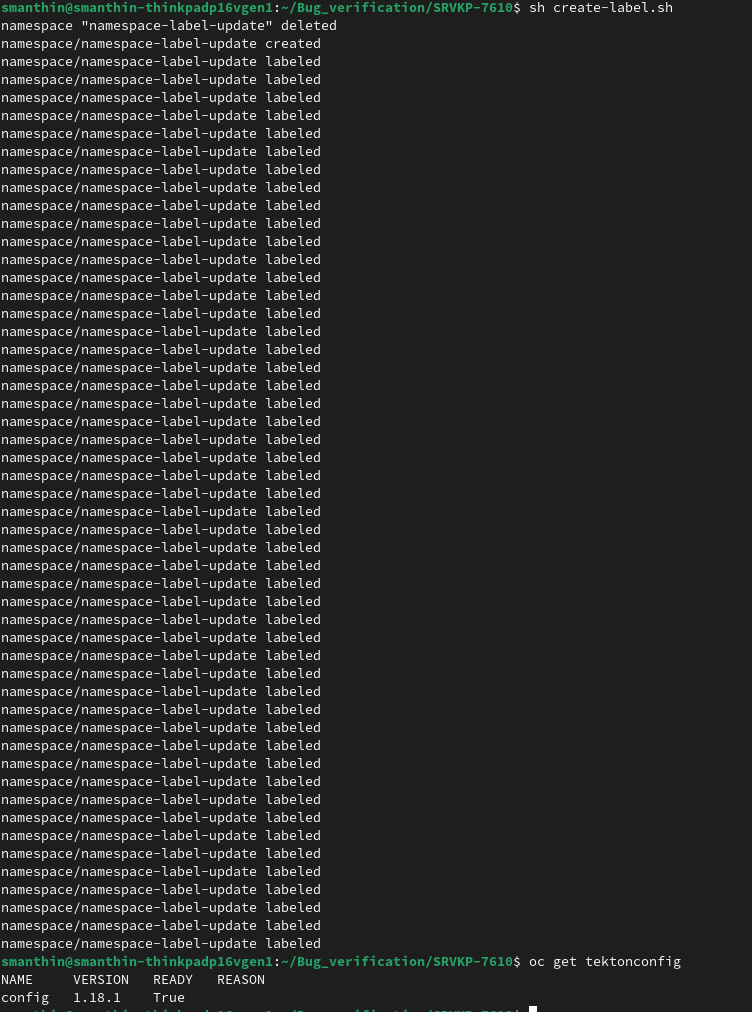Image resolution: width=752 pixels, height=1012 pixels.
Task: Click the first 'labeled' output line
Action: click(x=161, y=62)
